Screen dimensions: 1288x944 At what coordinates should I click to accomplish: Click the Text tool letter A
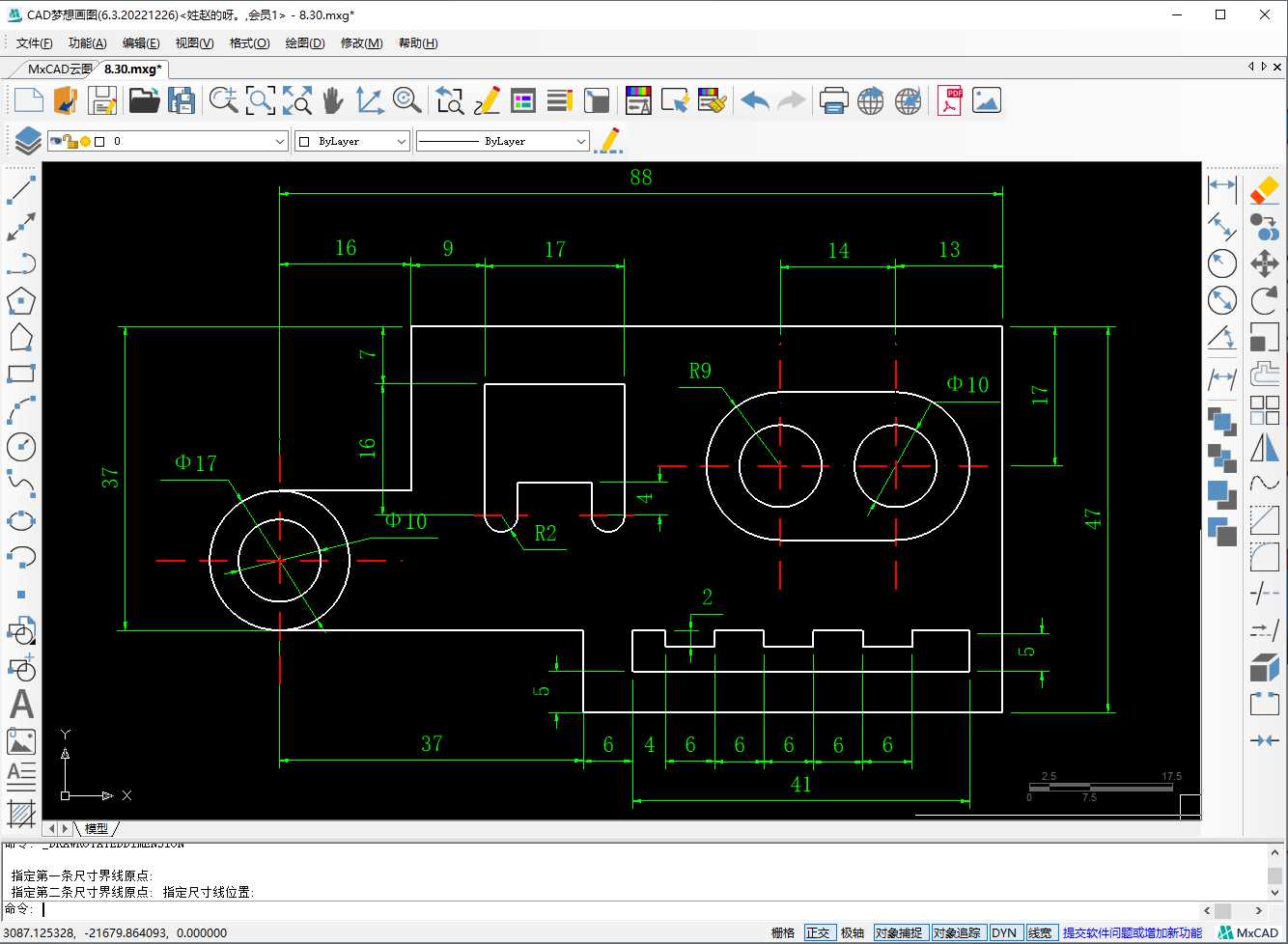pyautogui.click(x=21, y=705)
